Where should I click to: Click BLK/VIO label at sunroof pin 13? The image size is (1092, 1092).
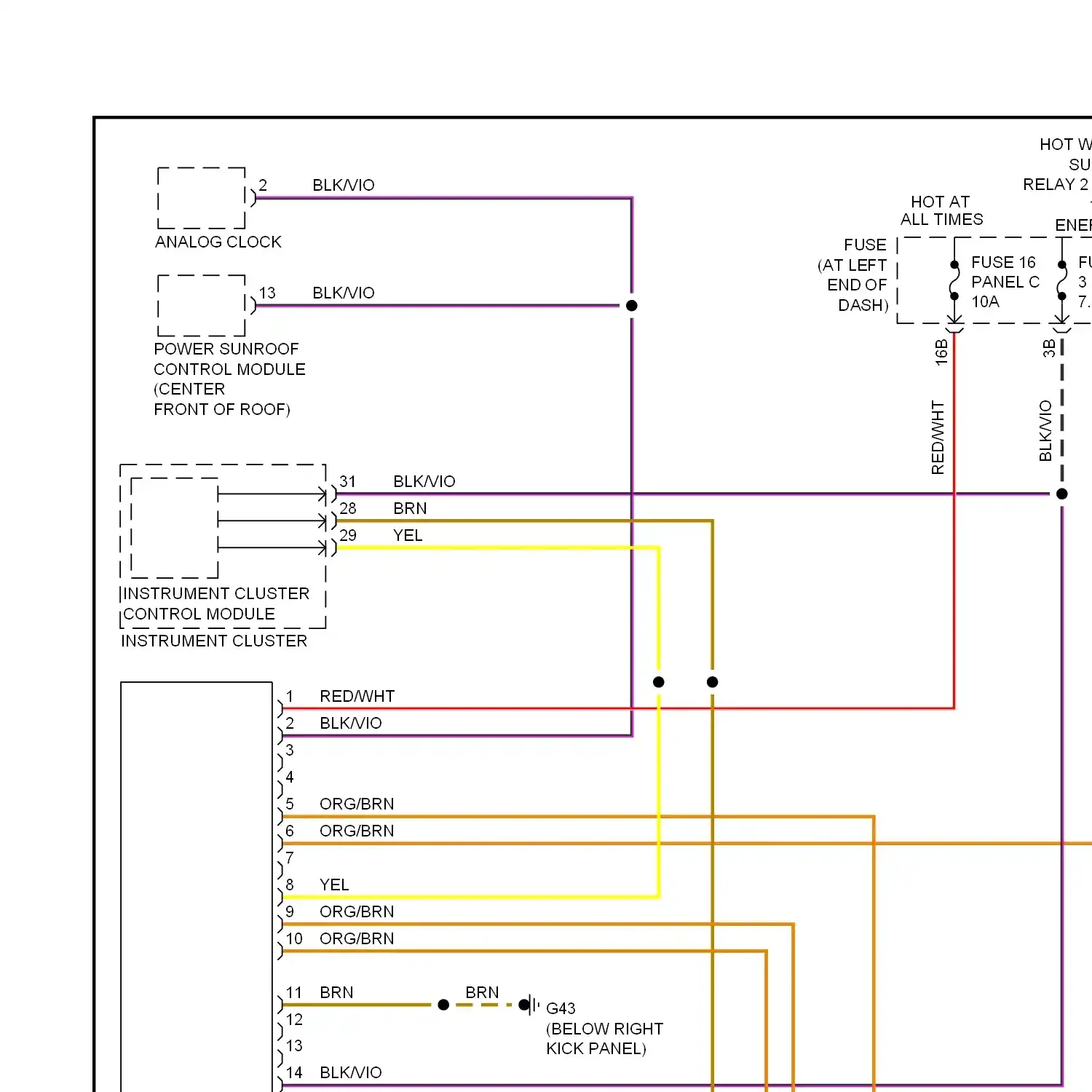tap(344, 293)
